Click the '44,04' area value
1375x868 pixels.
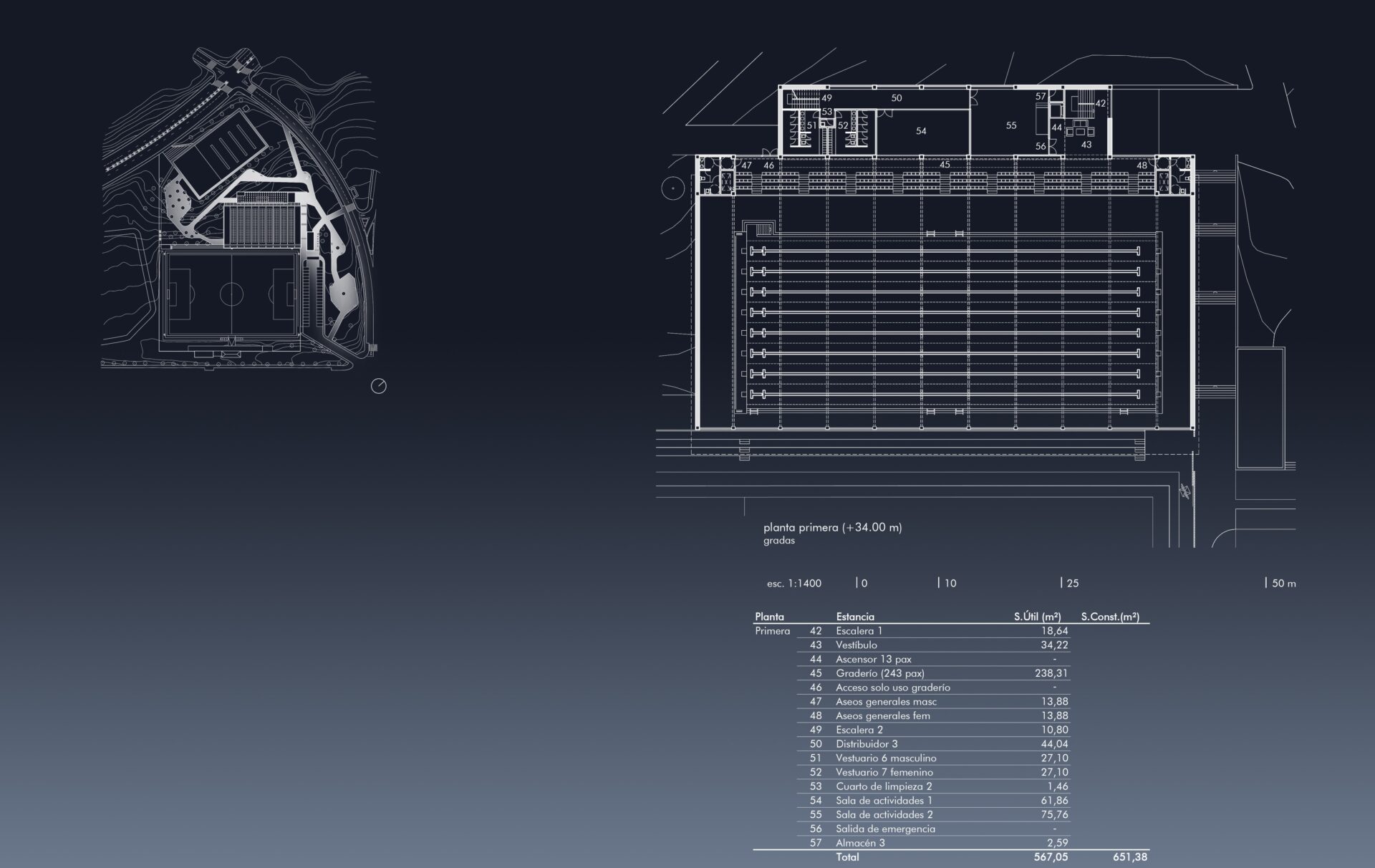point(1054,744)
